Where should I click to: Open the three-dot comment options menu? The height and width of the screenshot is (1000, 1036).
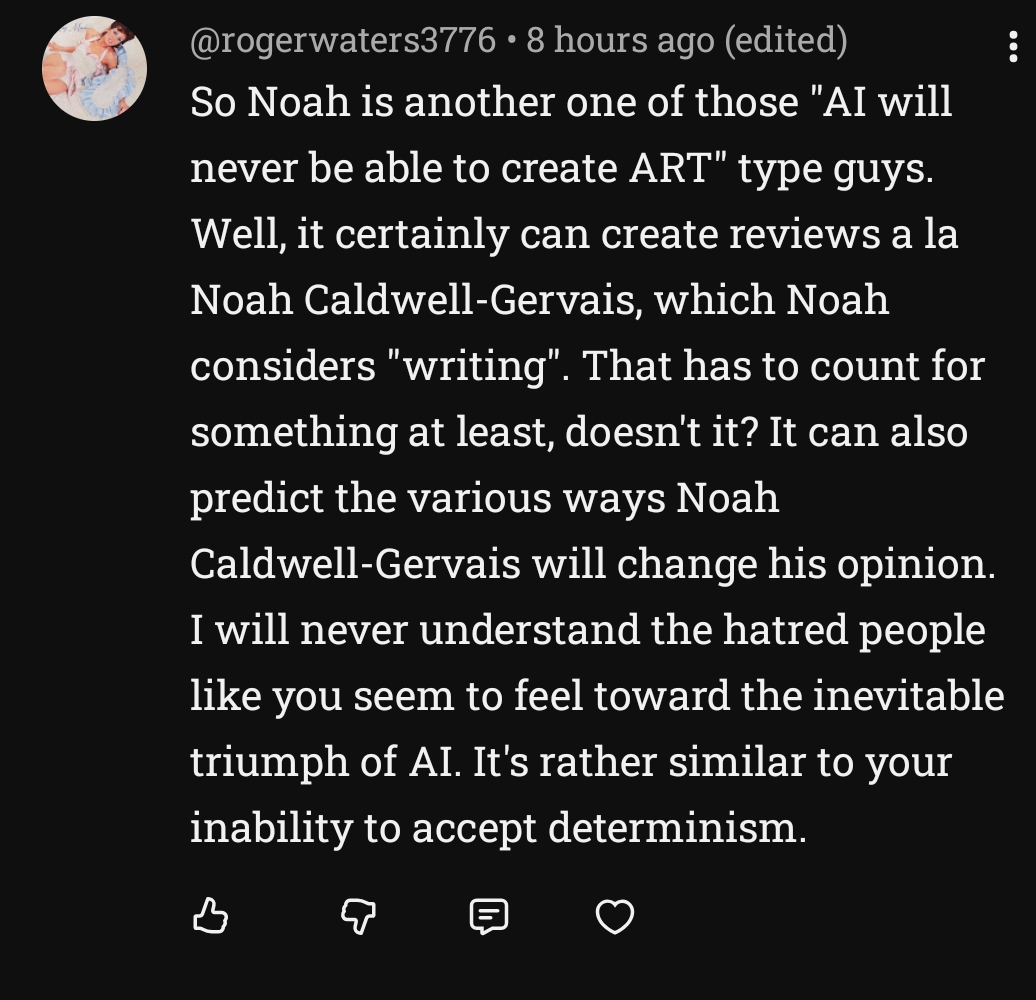click(x=1014, y=46)
